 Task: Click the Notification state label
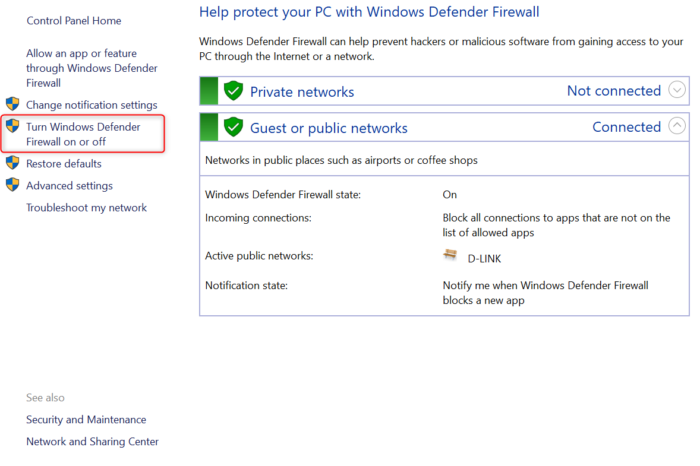point(246,286)
